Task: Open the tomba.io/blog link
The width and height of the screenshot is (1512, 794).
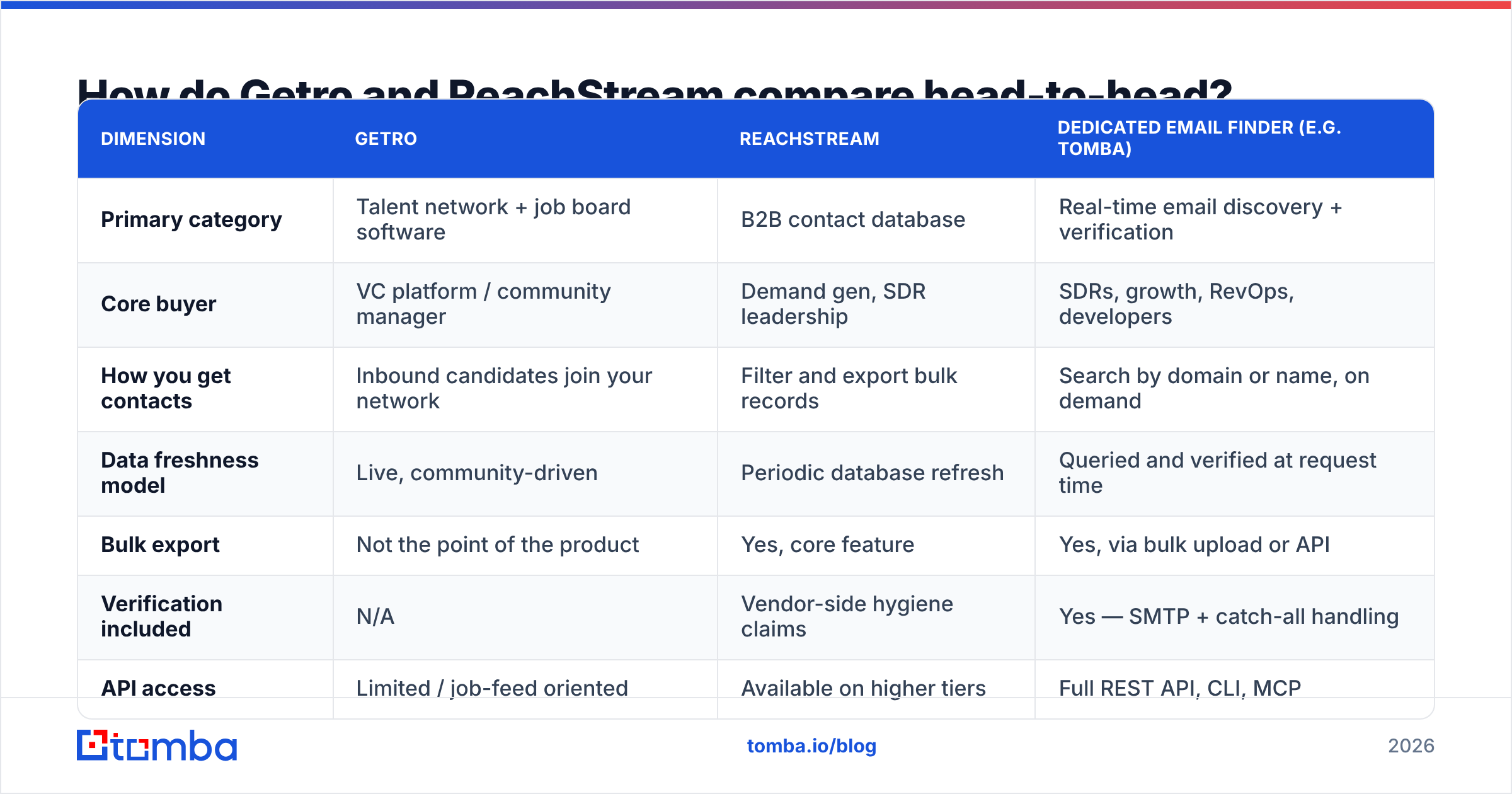Action: (811, 746)
